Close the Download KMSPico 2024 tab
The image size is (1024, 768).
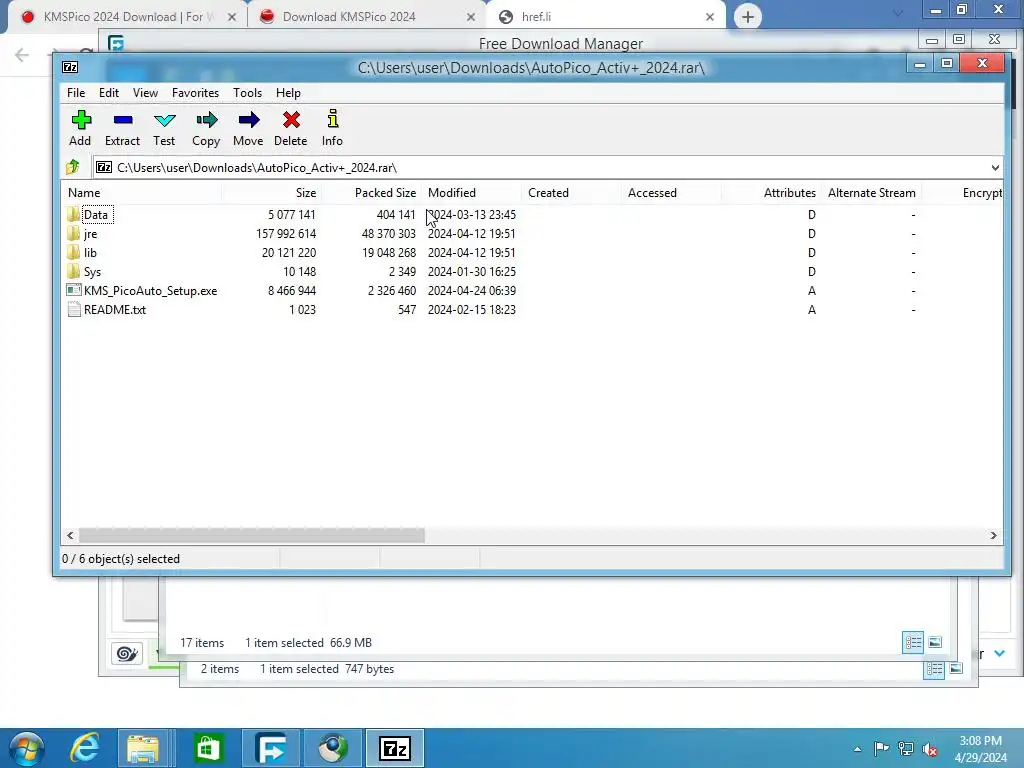(x=471, y=17)
